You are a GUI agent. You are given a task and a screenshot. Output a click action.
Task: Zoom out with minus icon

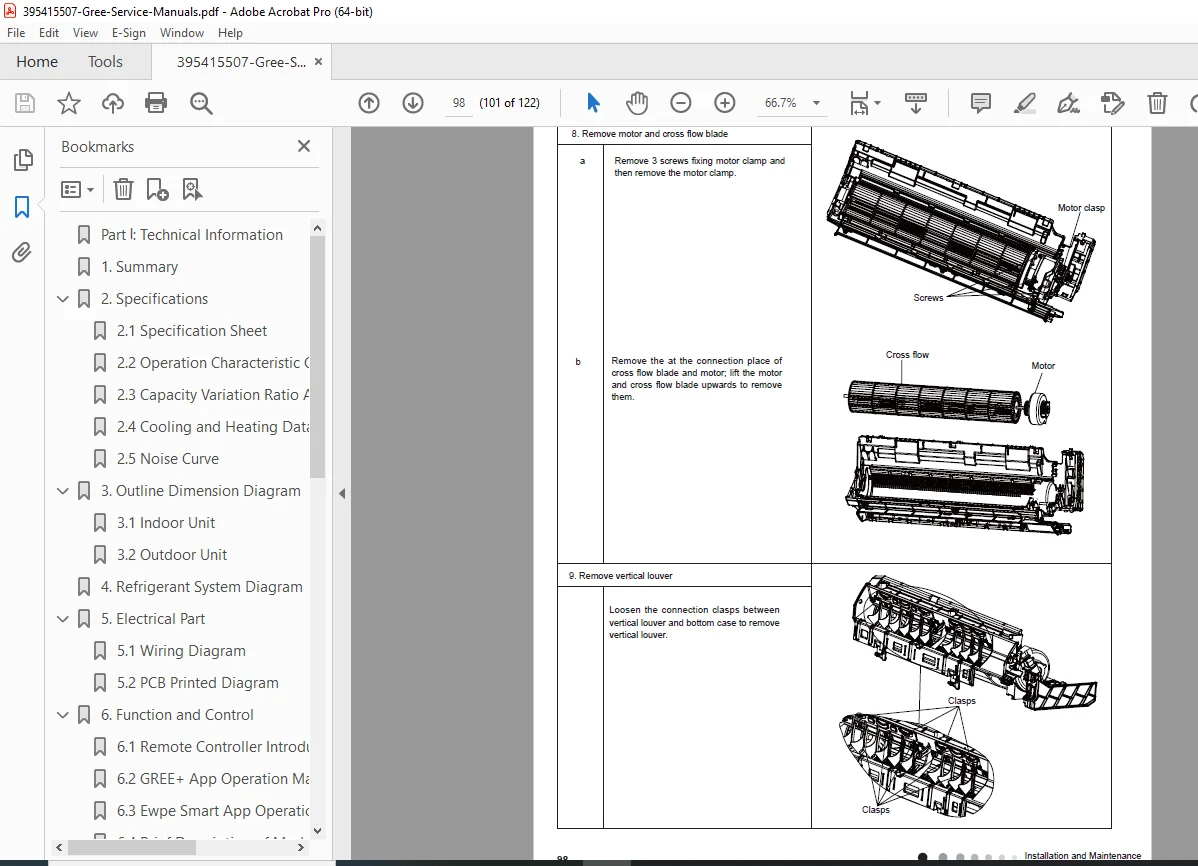[x=680, y=103]
